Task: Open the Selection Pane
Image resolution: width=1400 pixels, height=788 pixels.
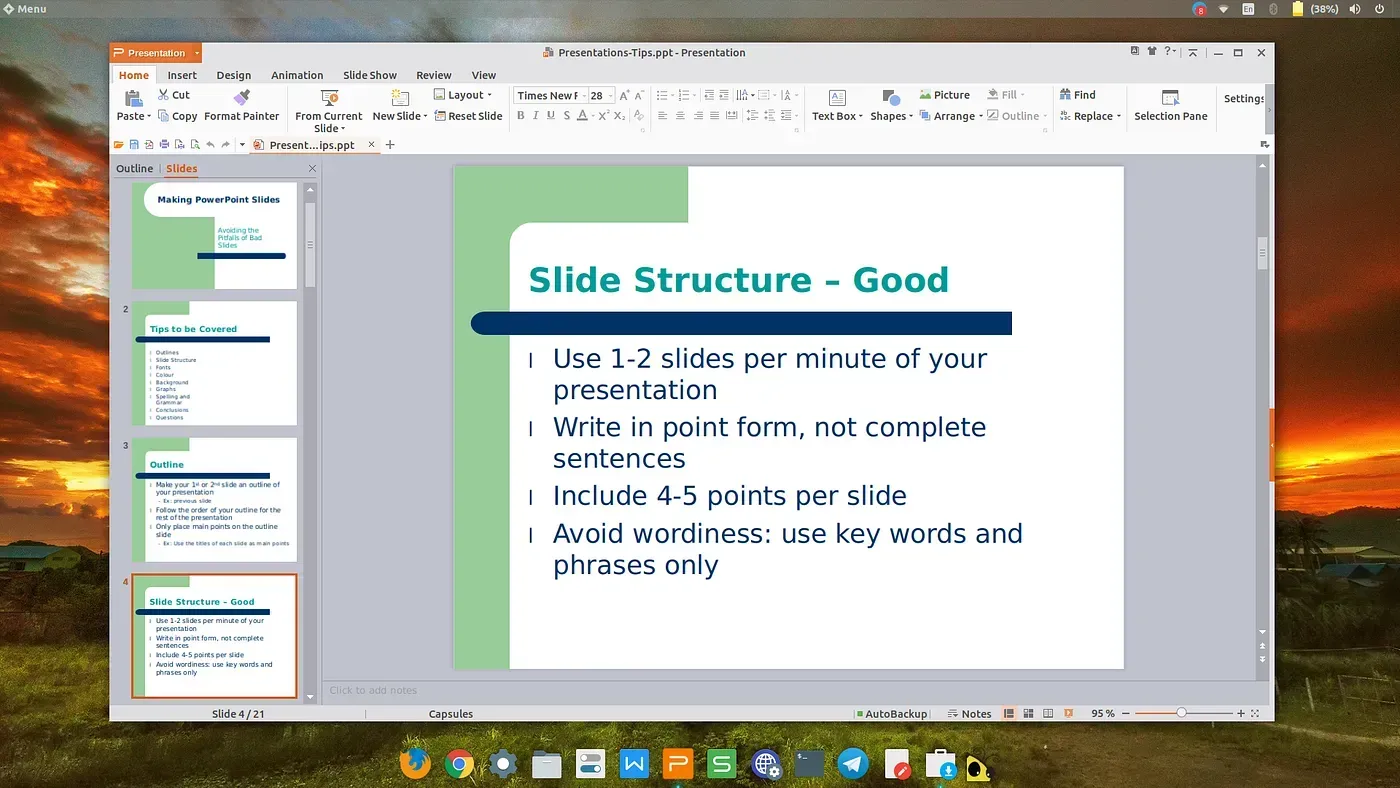Action: pos(1170,105)
